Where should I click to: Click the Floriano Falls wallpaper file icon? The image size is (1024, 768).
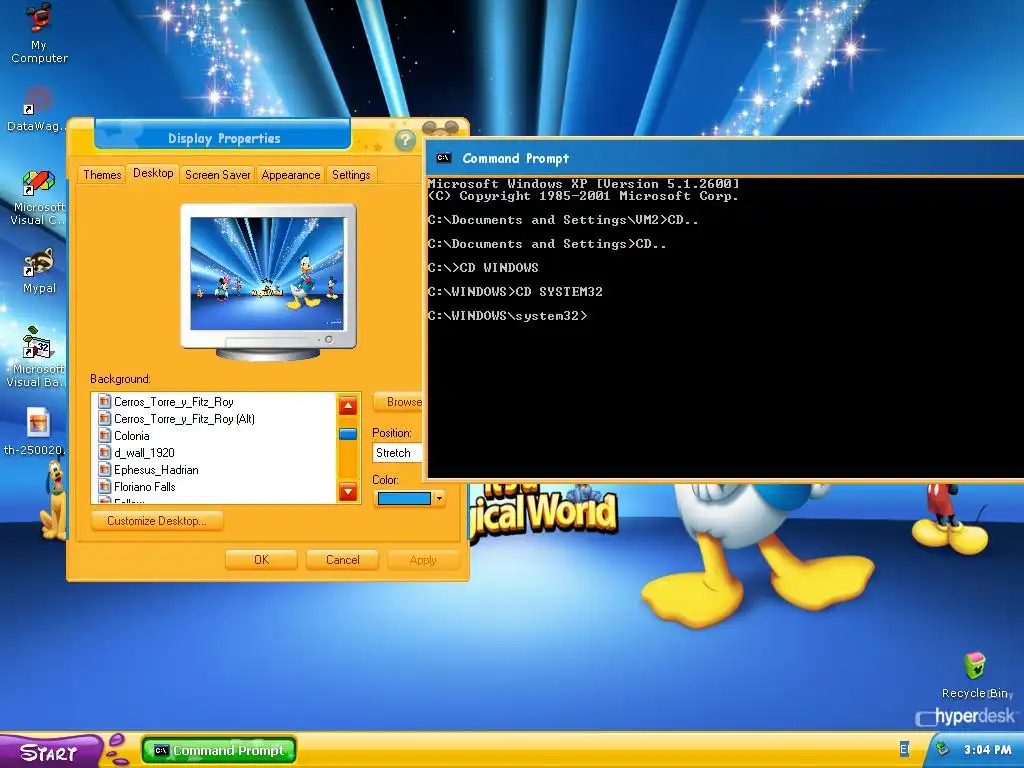104,486
